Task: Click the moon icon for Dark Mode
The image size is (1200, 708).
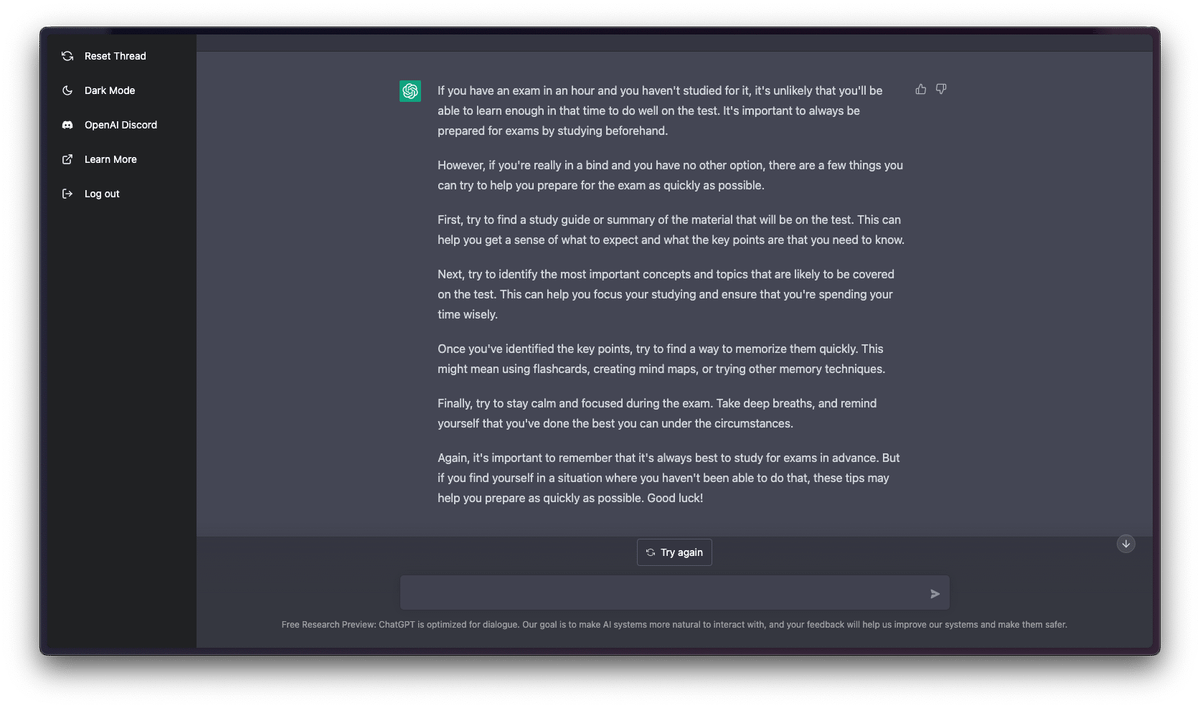Action: pos(67,91)
